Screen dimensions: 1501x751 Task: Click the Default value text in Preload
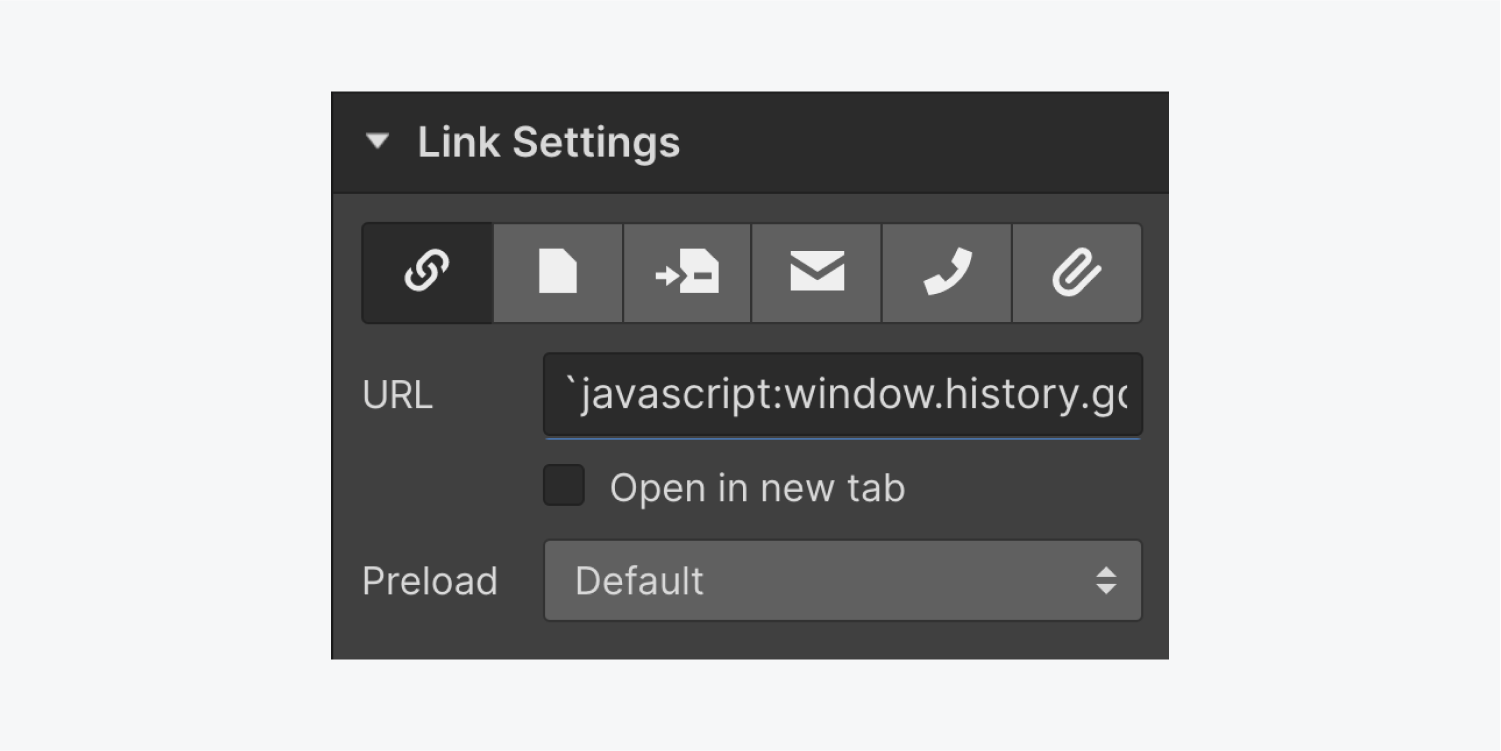tap(640, 581)
